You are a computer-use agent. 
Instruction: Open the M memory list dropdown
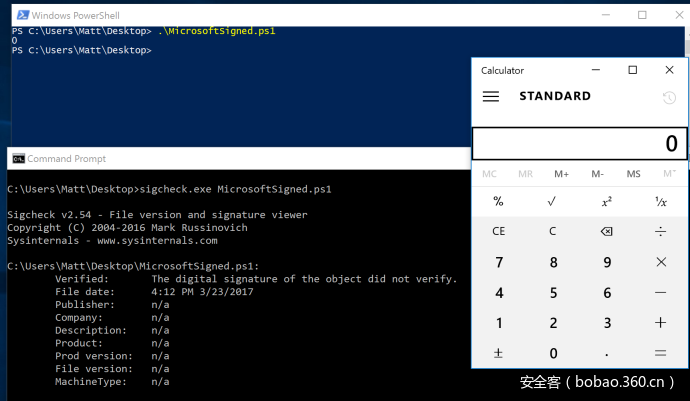point(669,174)
